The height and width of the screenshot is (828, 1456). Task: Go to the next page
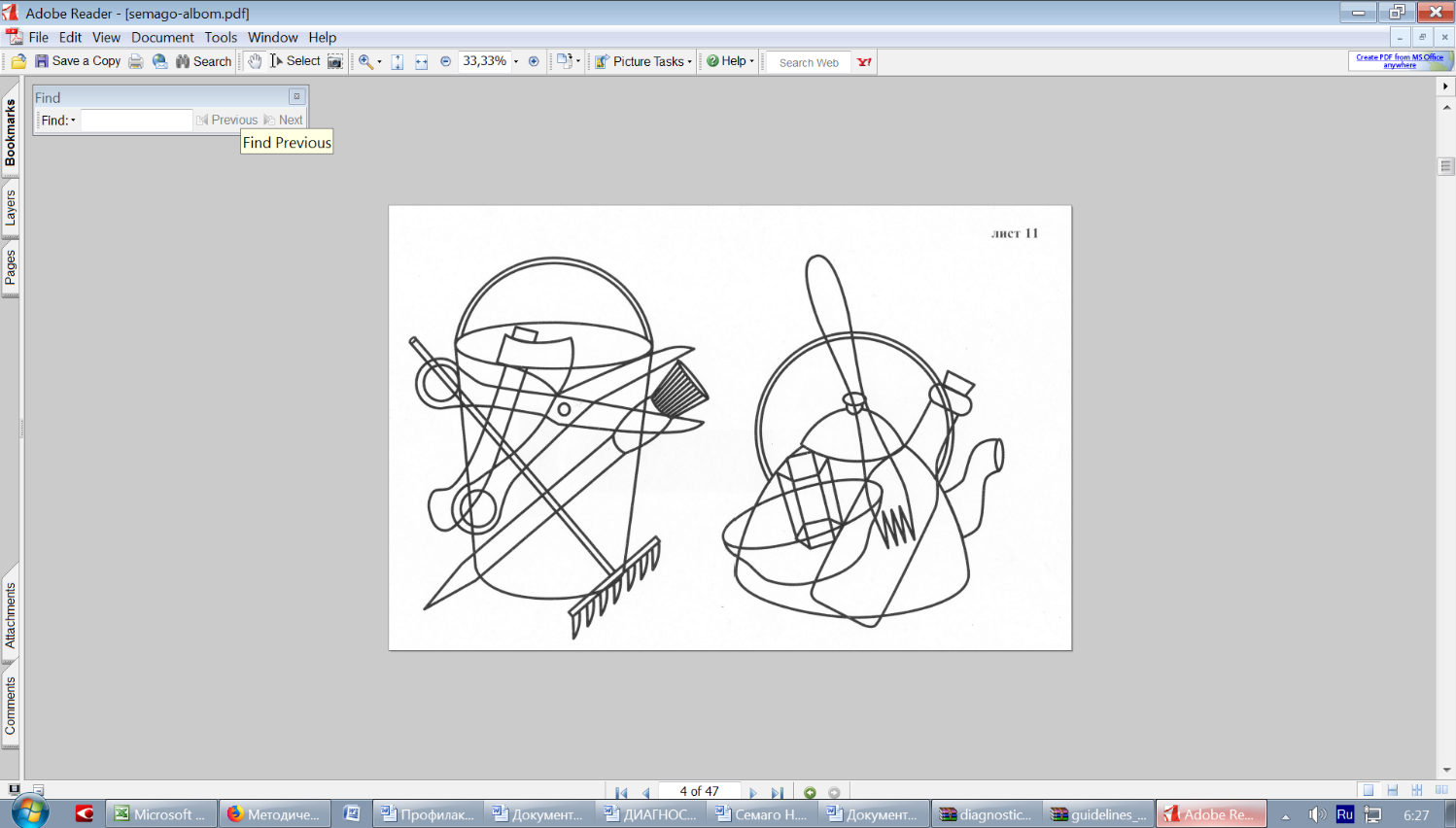(x=753, y=792)
